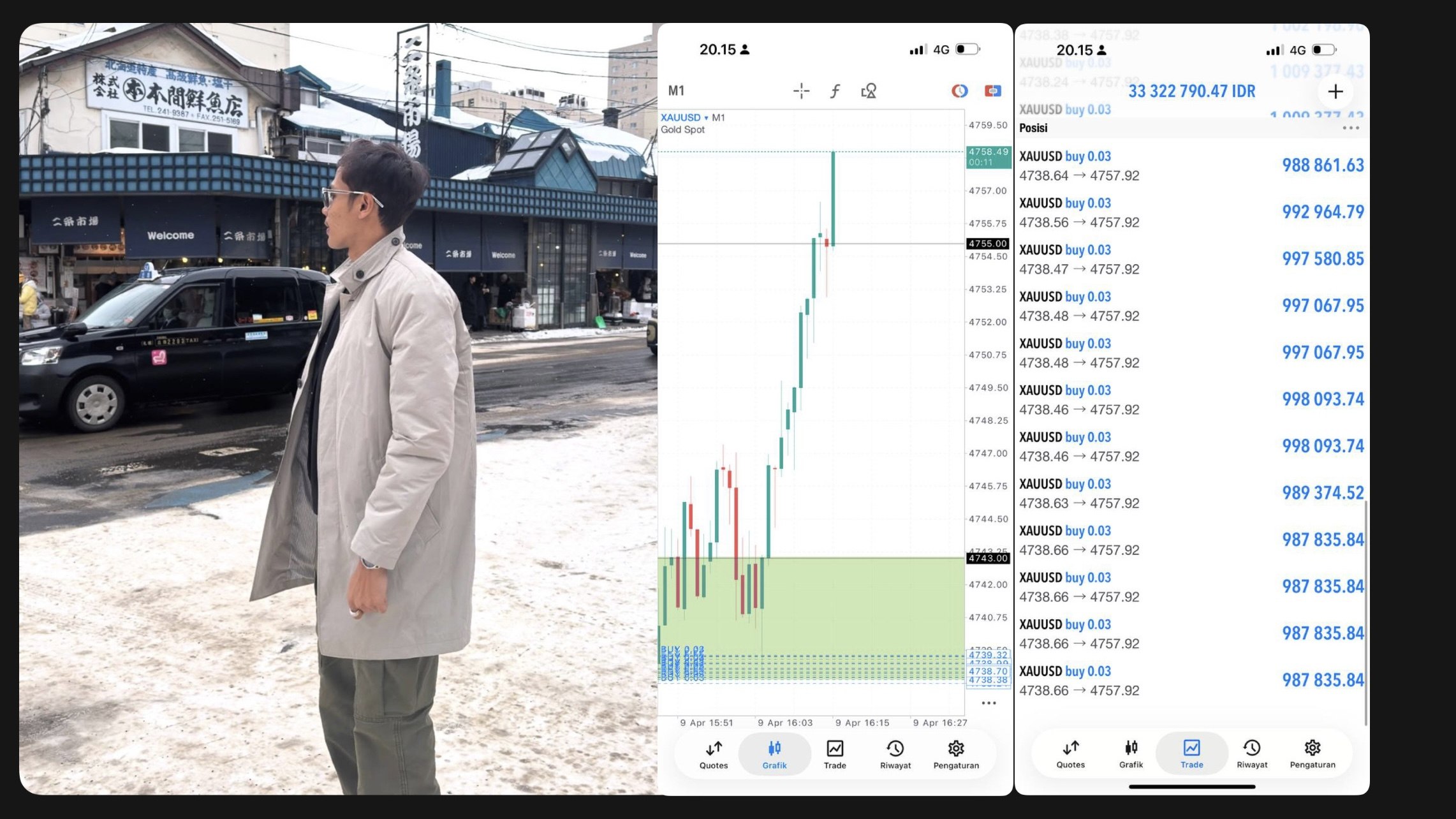1456x819 pixels.
Task: Open the indicators function icon
Action: [x=835, y=91]
